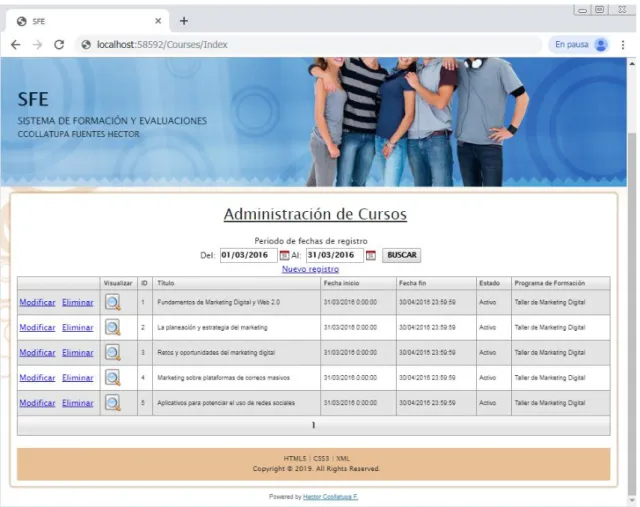Click Modificar for course ID 4

click(37, 378)
